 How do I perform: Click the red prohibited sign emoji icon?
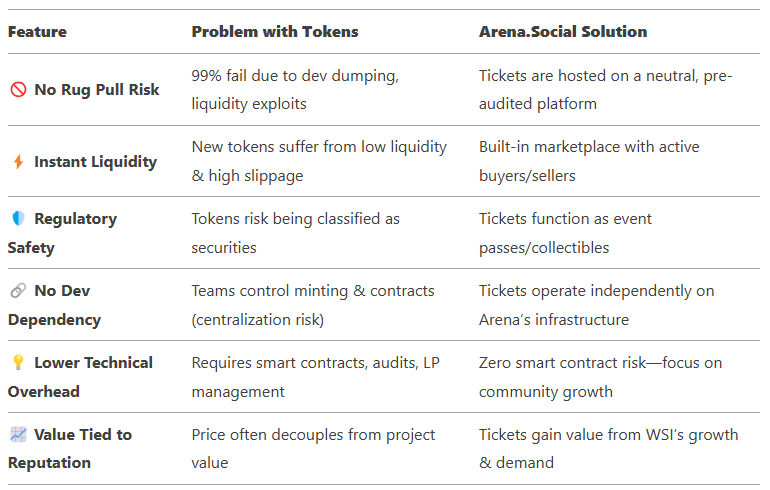(x=18, y=89)
